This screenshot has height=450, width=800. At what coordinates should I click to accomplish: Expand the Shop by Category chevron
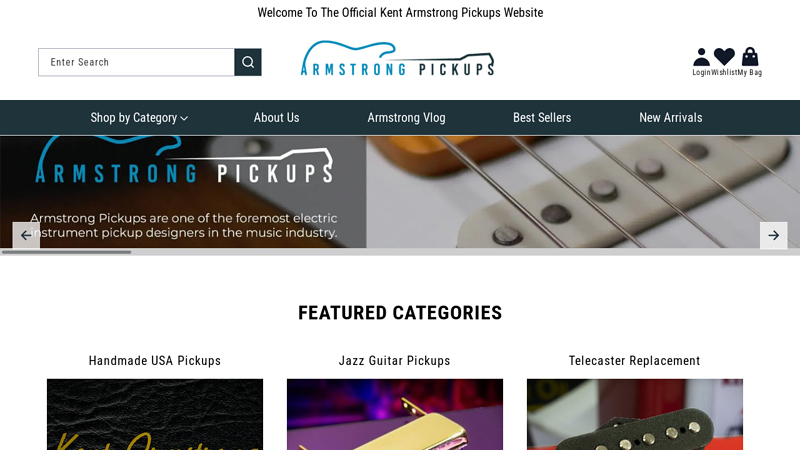coord(184,118)
